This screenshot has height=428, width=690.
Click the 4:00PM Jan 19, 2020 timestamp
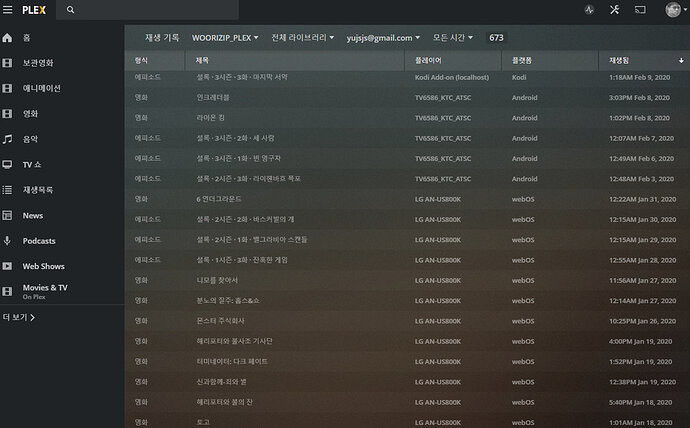coord(640,341)
